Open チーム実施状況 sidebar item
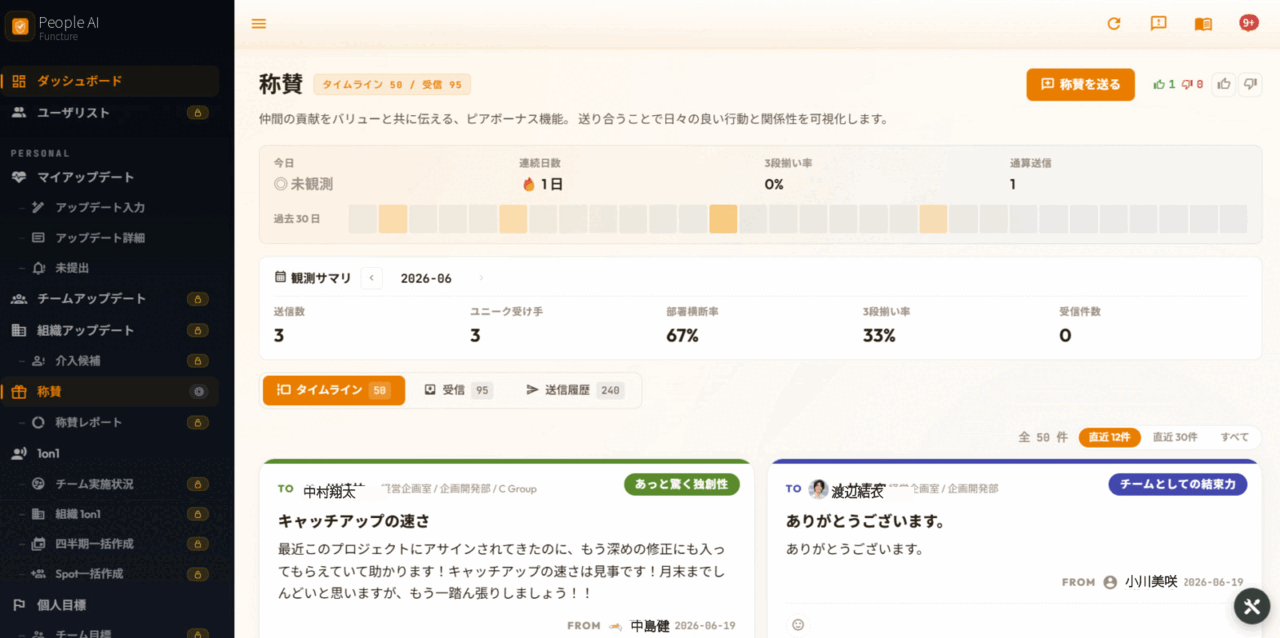 [110, 484]
